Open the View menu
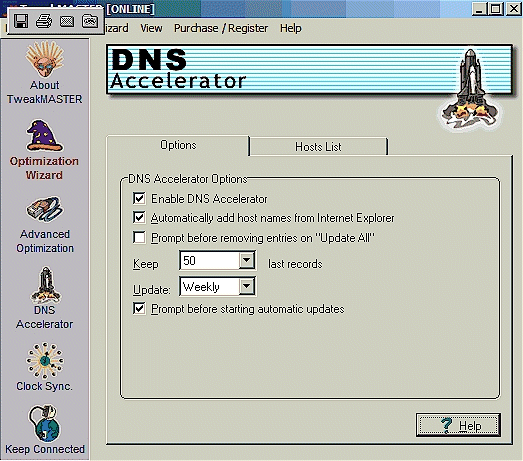The image size is (523, 461). tap(151, 28)
